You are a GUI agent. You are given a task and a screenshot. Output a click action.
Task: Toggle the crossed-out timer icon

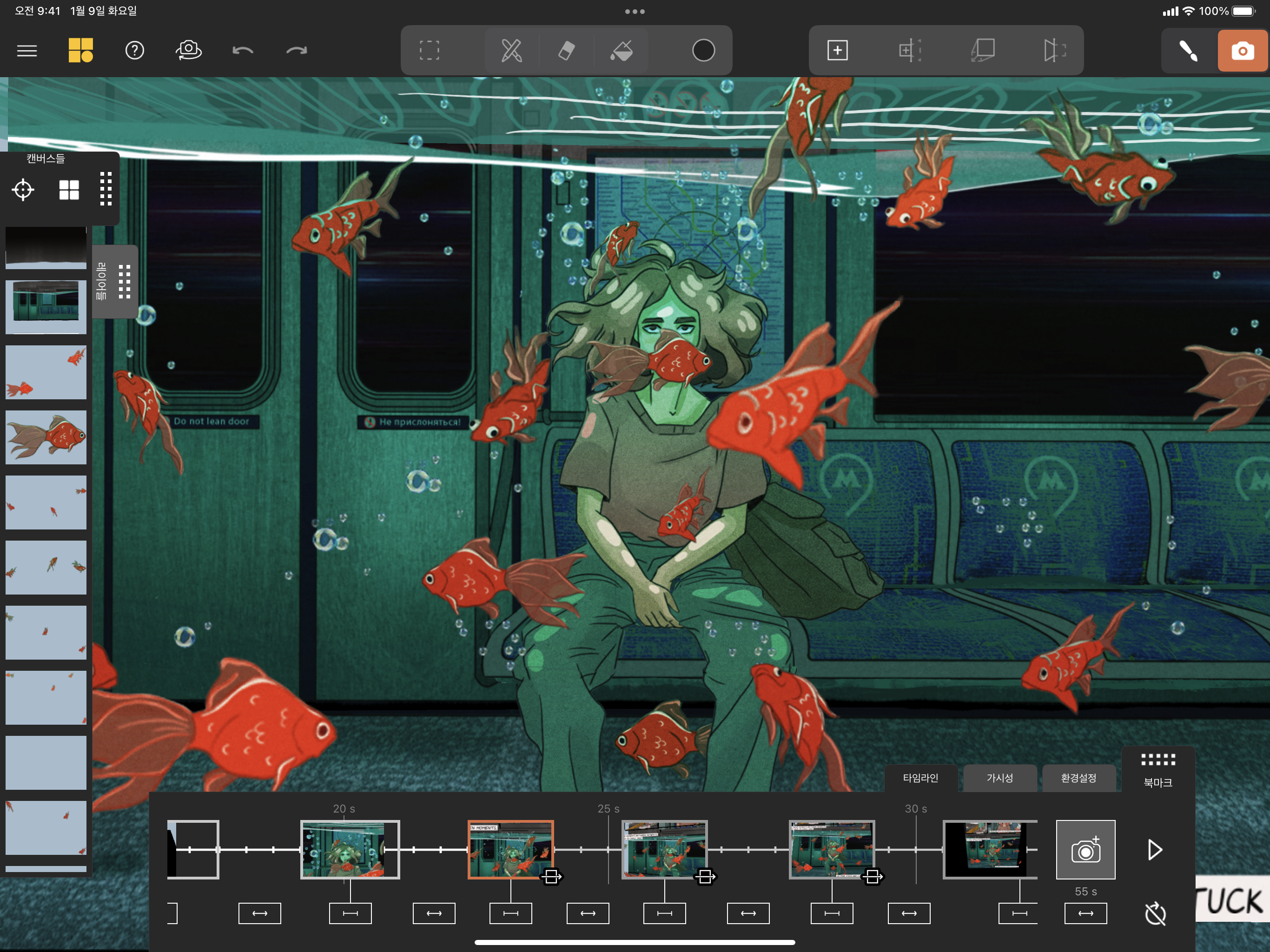tap(1155, 913)
